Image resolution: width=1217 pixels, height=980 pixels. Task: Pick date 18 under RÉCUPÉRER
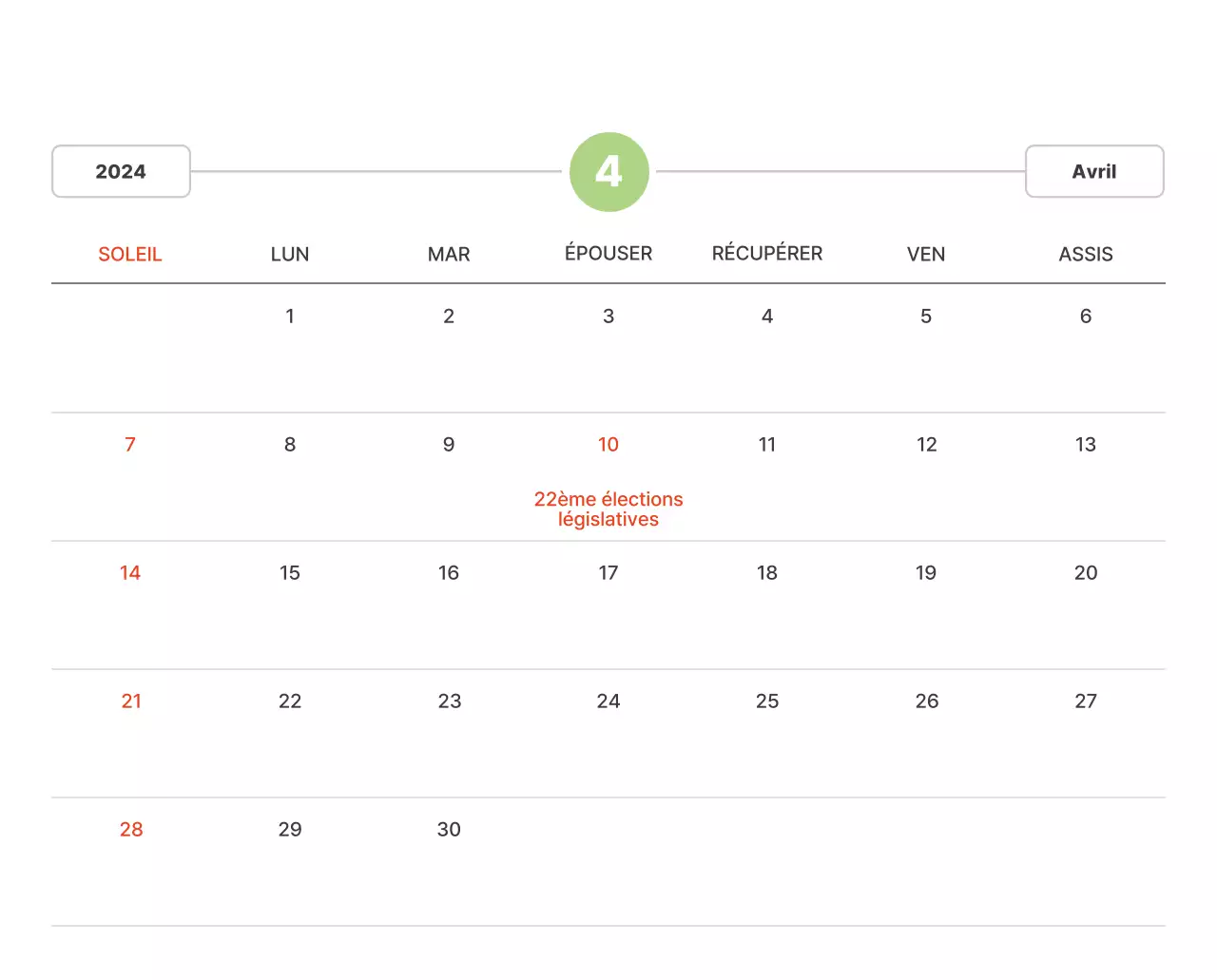767,572
